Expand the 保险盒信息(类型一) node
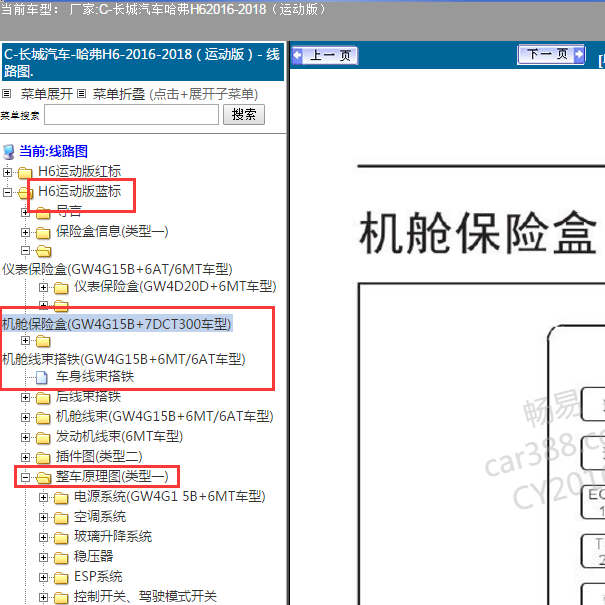605x605 pixels. (x=25, y=232)
